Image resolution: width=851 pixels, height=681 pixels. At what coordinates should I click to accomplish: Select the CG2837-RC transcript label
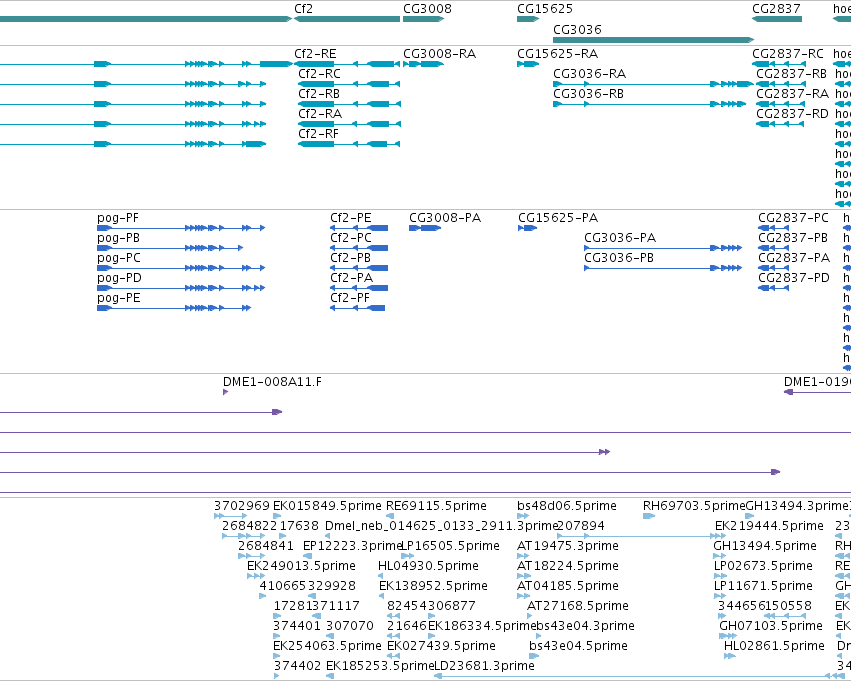(788, 54)
